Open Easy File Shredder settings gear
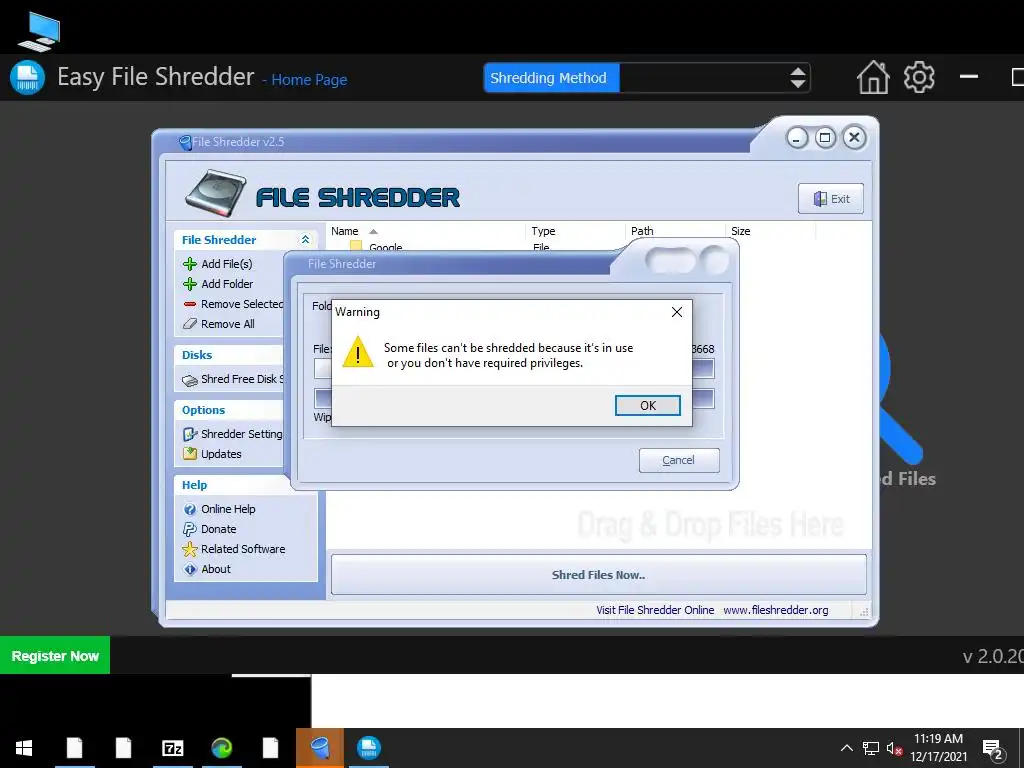The height and width of the screenshot is (768, 1024). point(919,77)
